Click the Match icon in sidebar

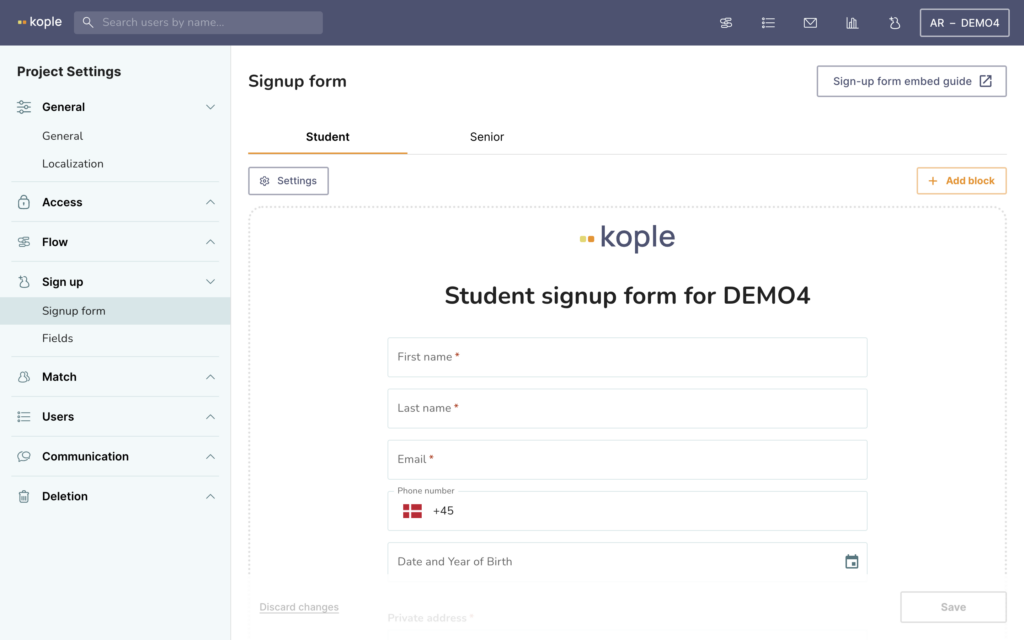[x=24, y=377]
